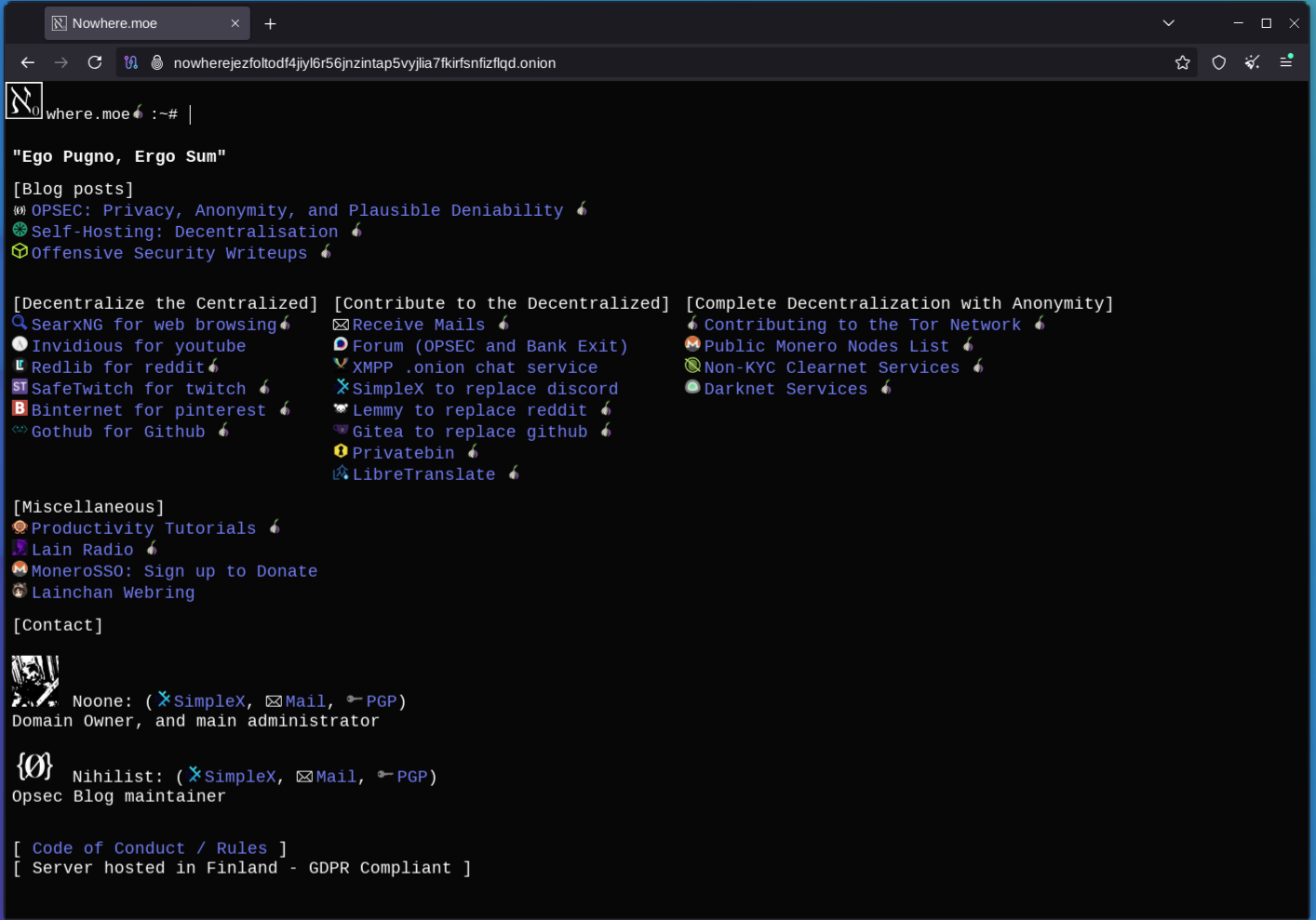Screen dimensions: 1316x920
Task: Click Noone's avatar image
Action: pyautogui.click(x=35, y=681)
